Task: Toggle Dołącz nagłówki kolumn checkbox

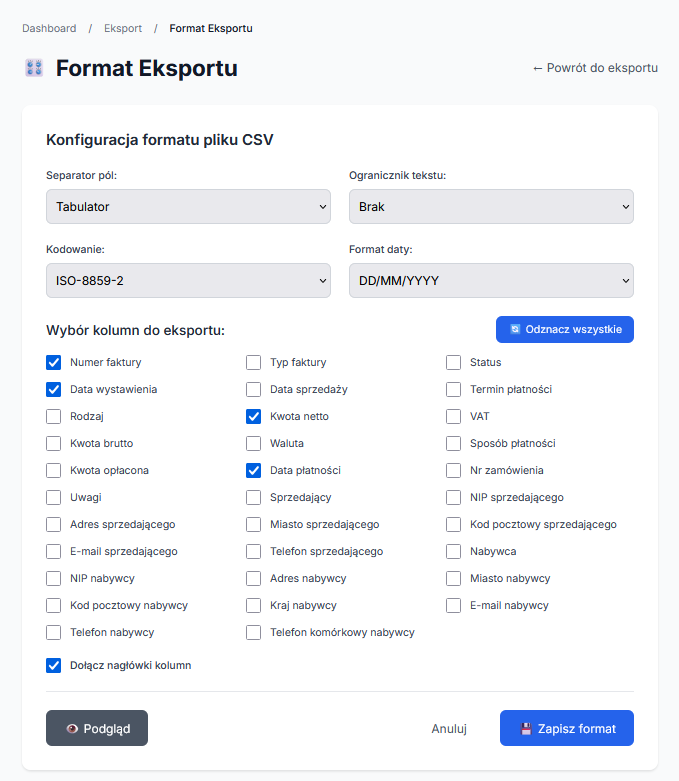Action: [54, 665]
